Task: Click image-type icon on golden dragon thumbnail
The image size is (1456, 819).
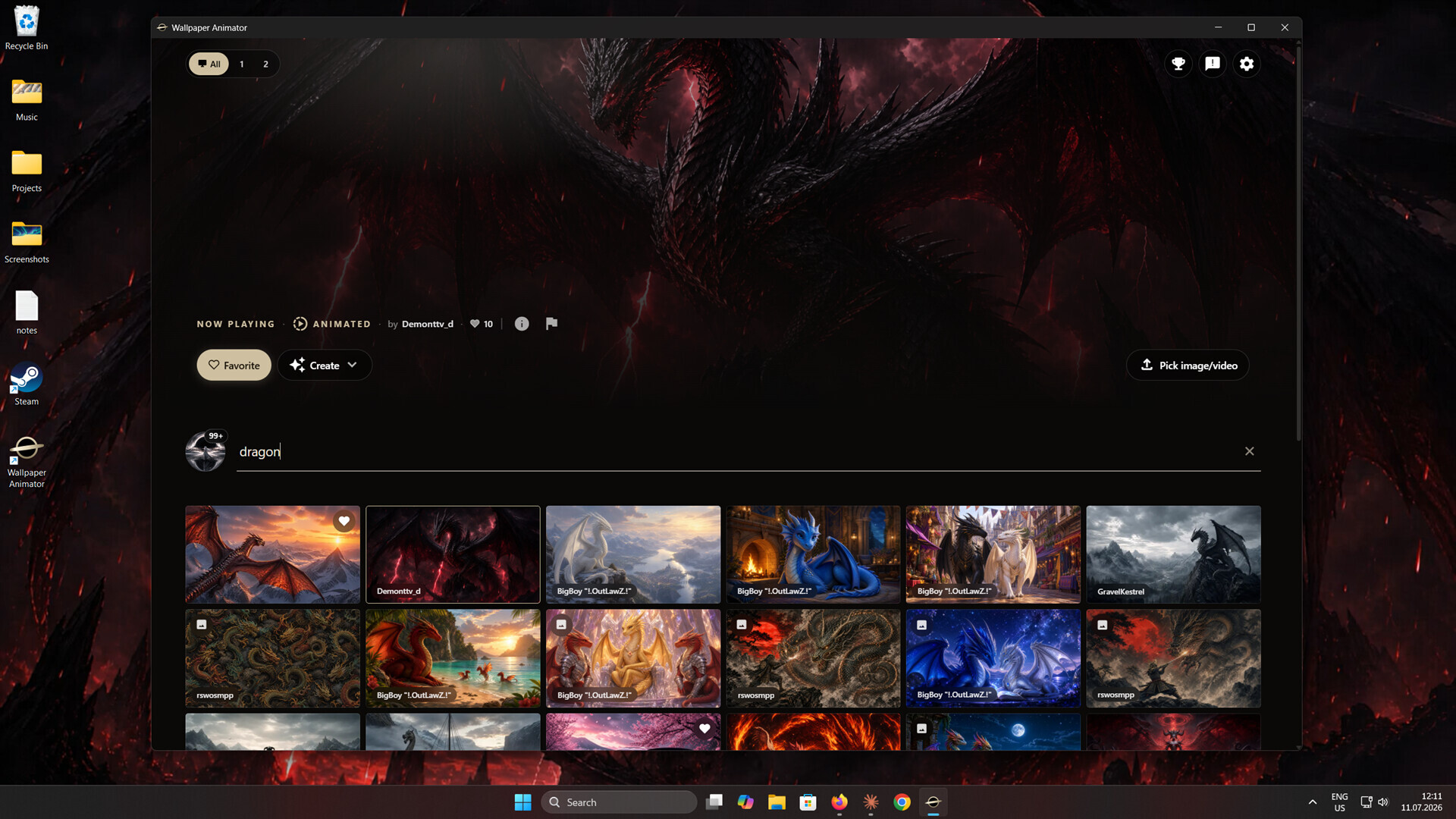Action: [562, 625]
